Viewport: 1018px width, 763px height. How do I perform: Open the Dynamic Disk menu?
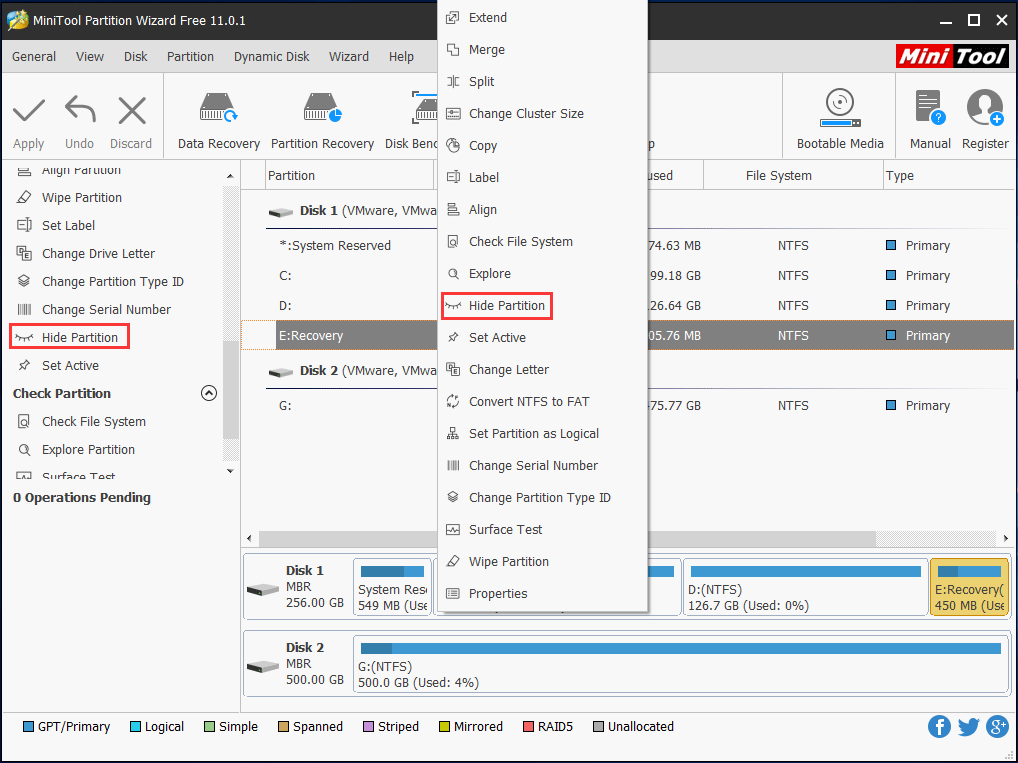click(271, 56)
